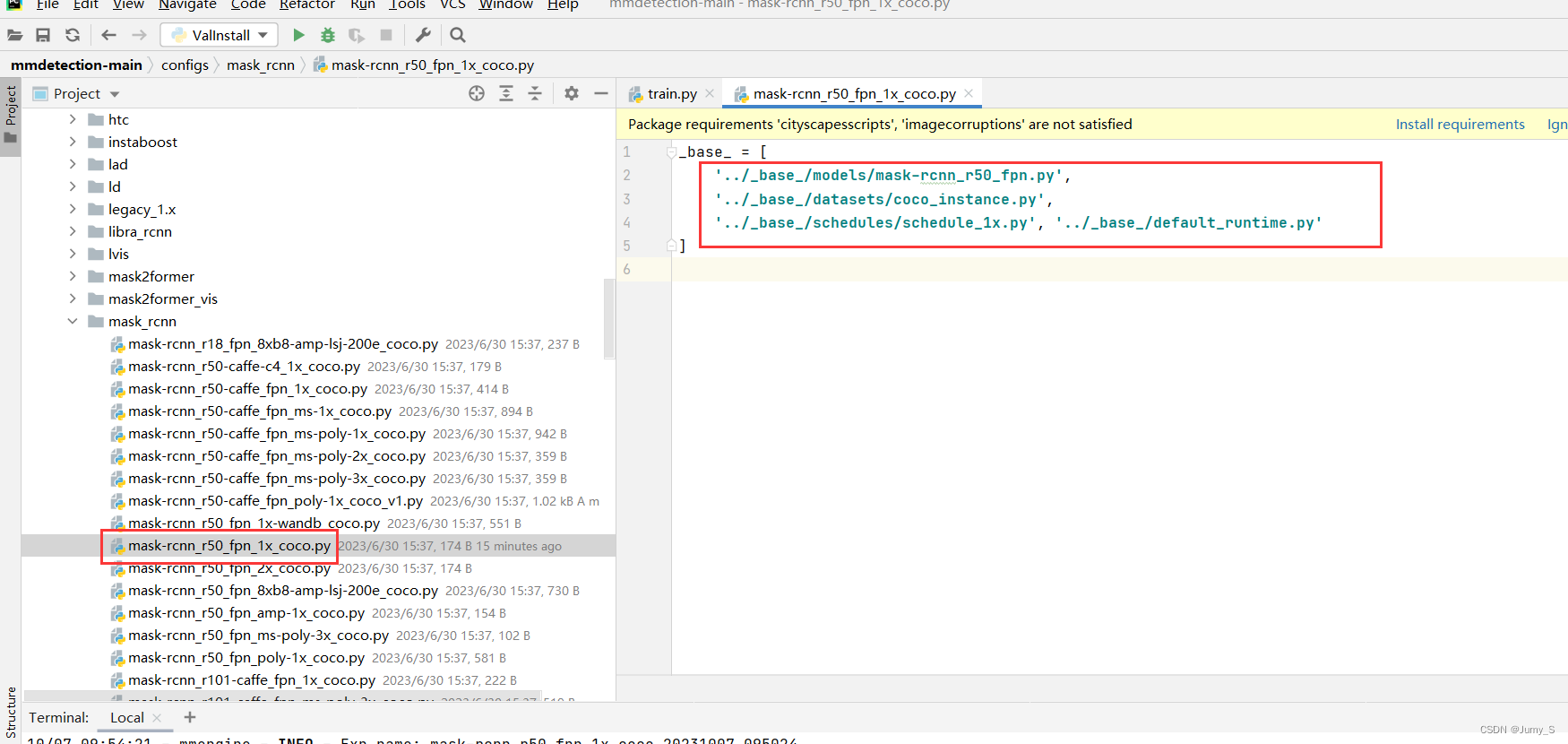Expand the htc folder

73,119
